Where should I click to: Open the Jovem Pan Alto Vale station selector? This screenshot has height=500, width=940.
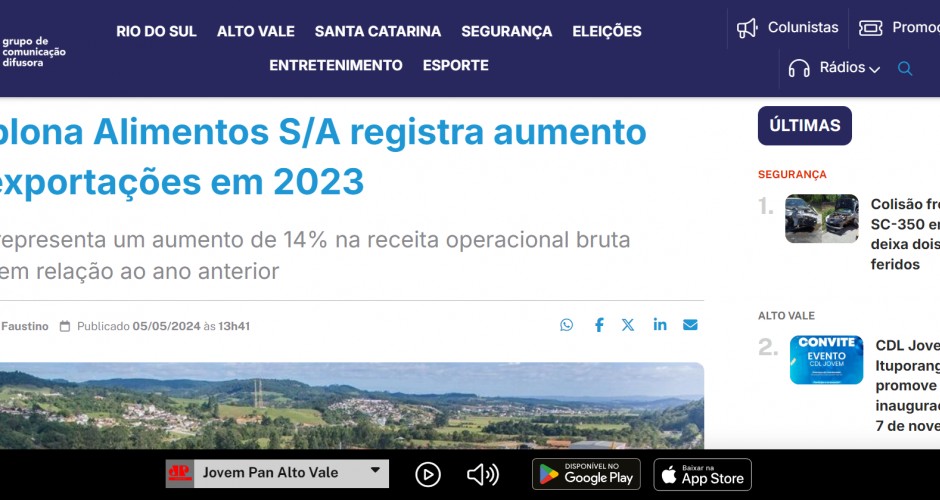[x=277, y=473]
